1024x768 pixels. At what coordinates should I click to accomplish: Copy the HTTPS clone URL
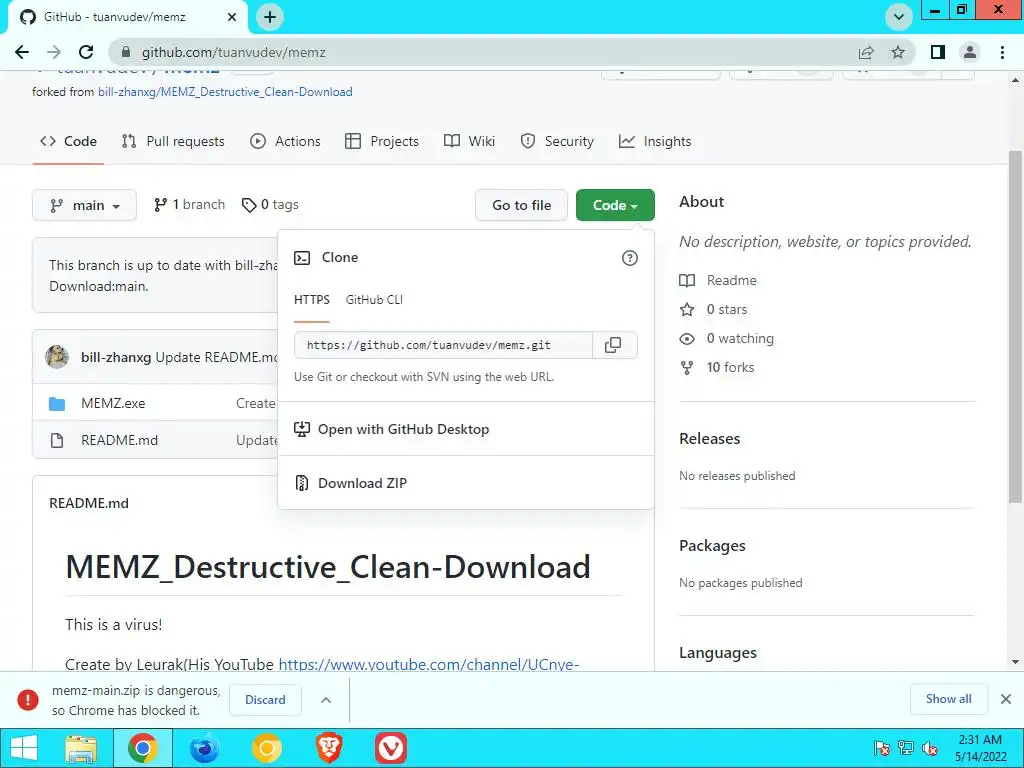(613, 345)
